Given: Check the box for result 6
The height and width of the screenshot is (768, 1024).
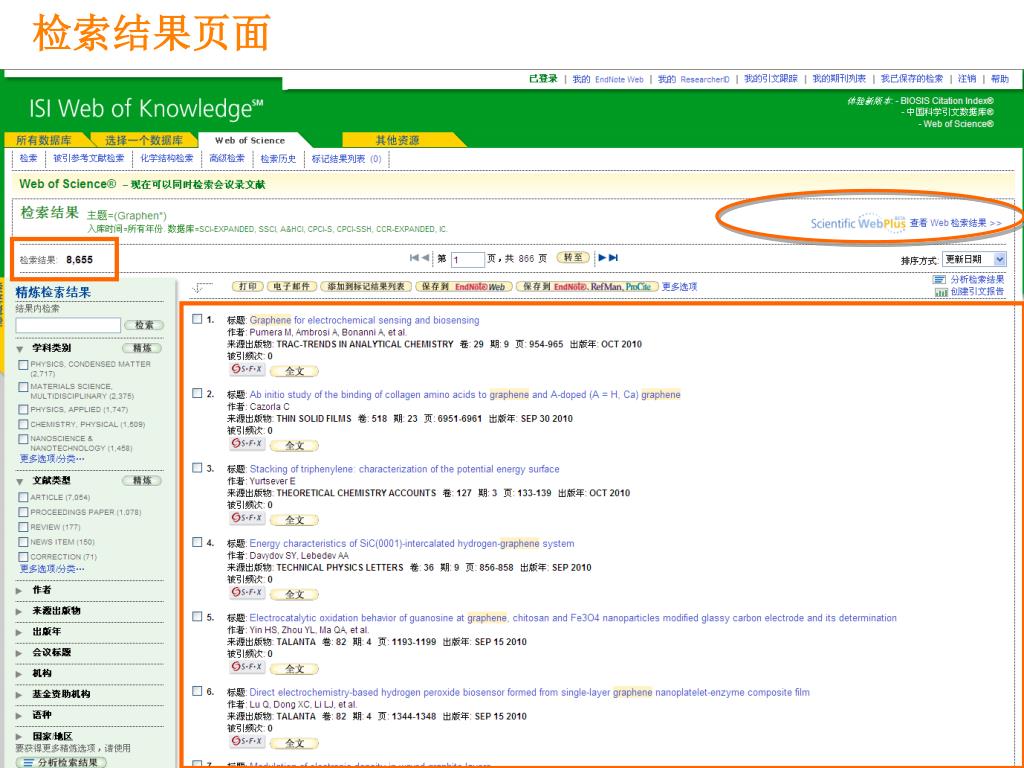Looking at the screenshot, I should 197,691.
